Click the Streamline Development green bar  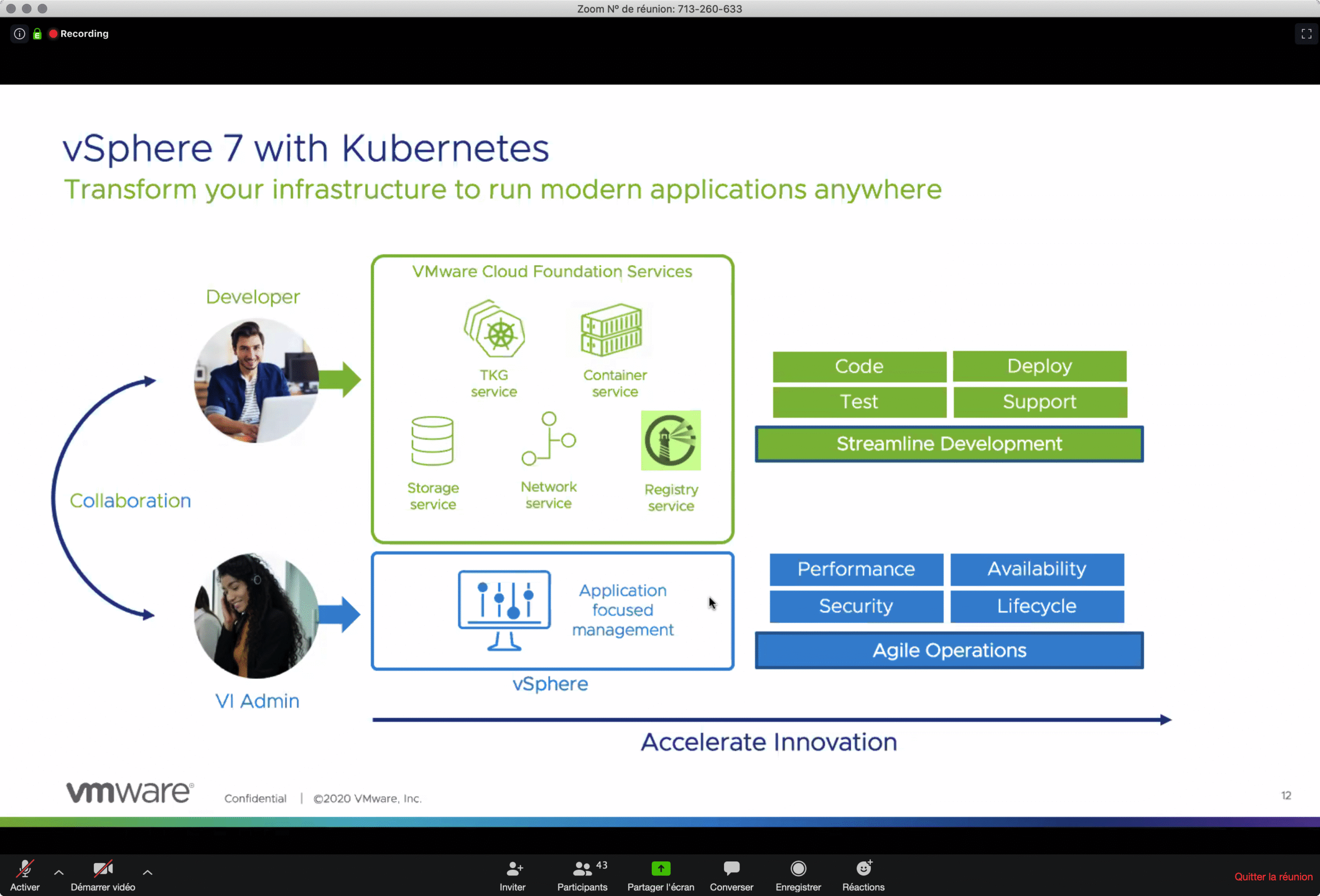pyautogui.click(x=949, y=444)
